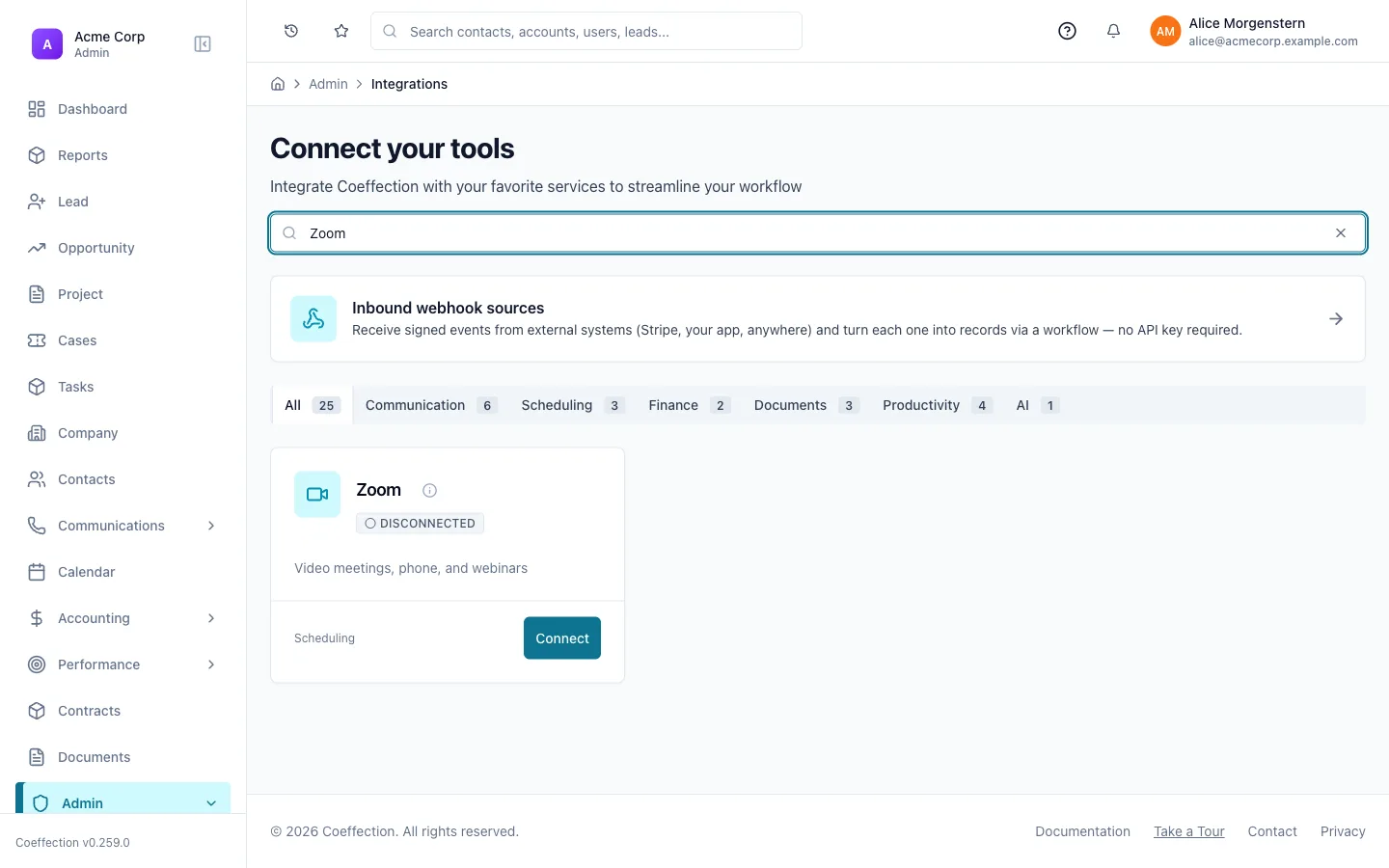Clear the Zoom search with X
Image resolution: width=1389 pixels, height=868 pixels.
pos(1341,233)
